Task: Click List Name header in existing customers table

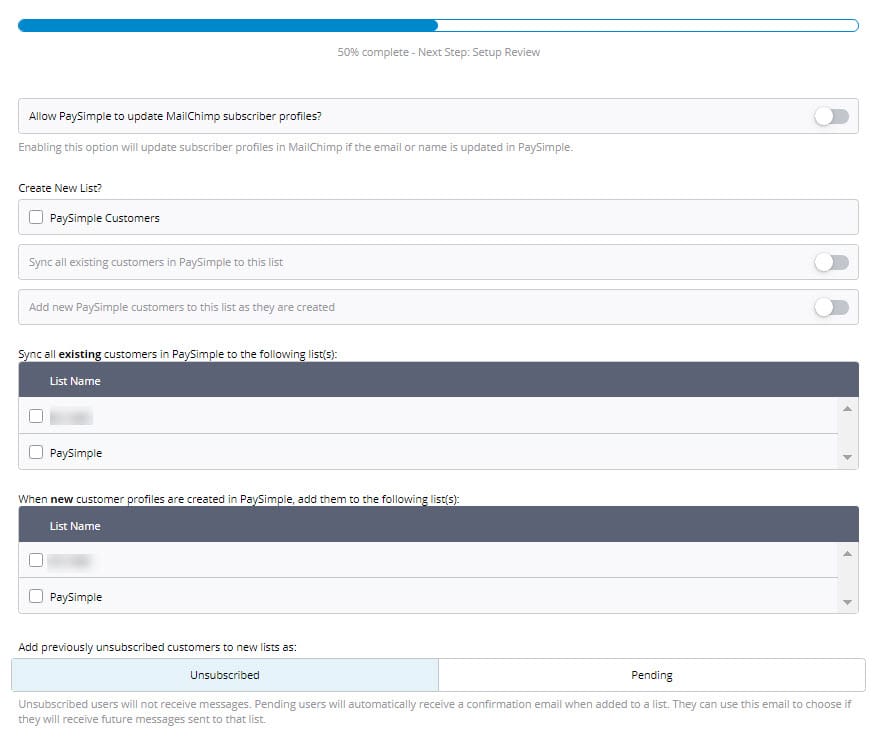Action: click(x=75, y=381)
